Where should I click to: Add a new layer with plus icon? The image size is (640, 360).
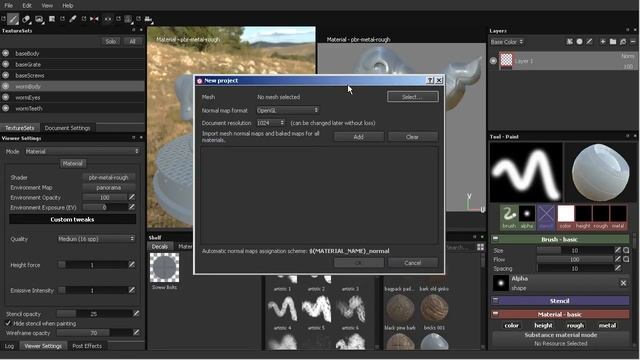pos(602,42)
